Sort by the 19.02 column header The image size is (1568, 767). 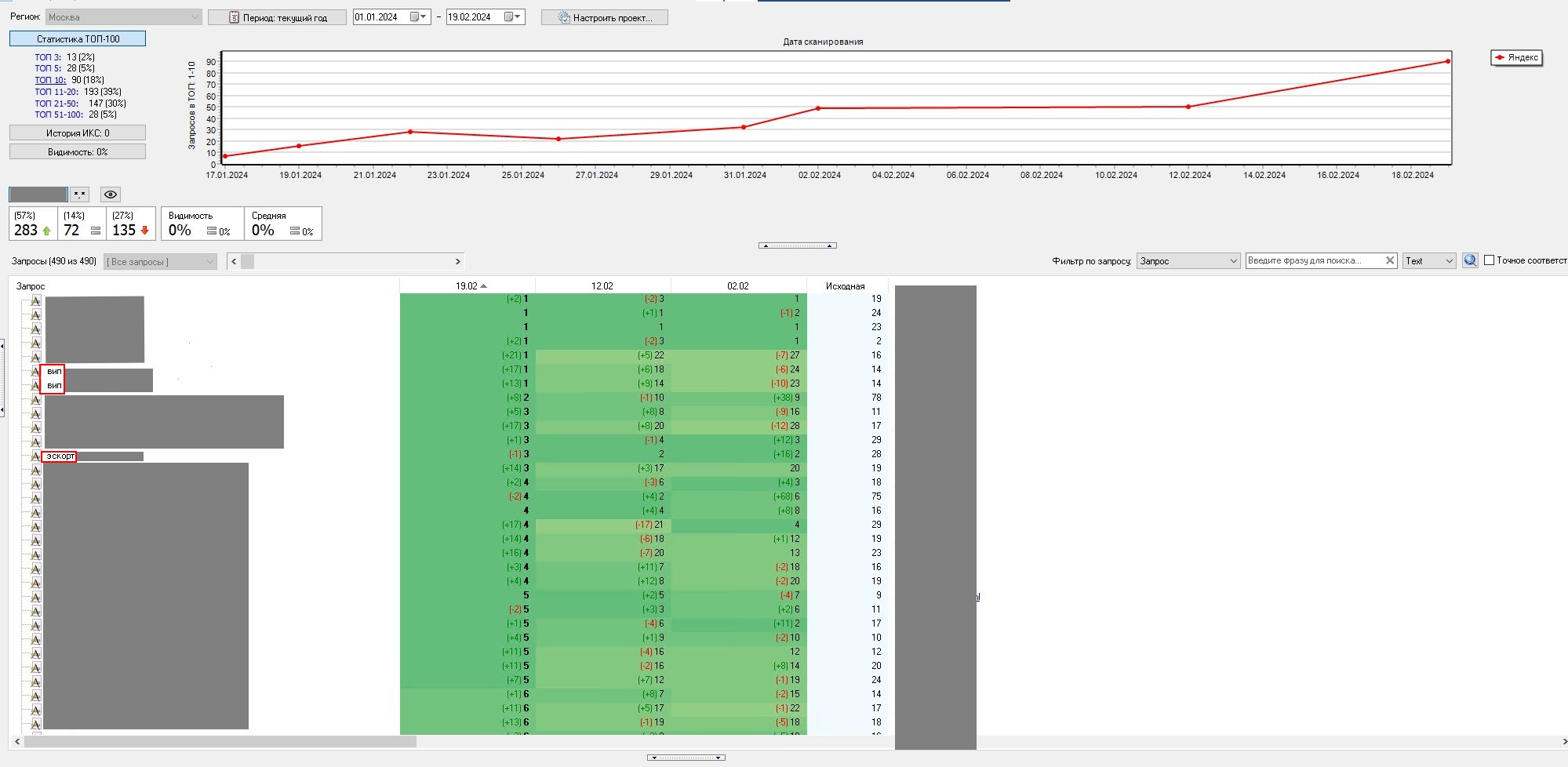click(x=467, y=286)
